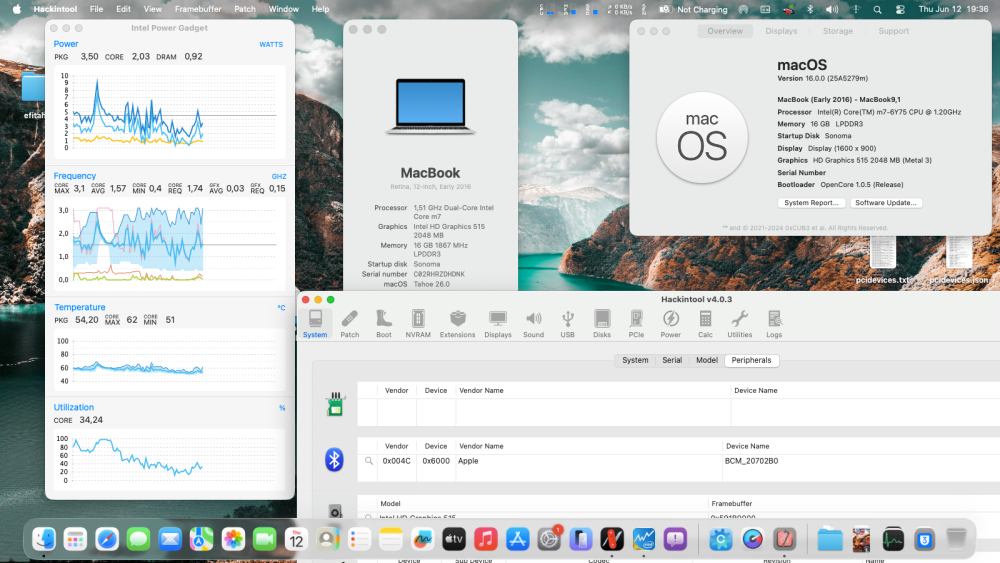Click magnifier icon in the Bluetooth device row
1000x563 pixels.
369,460
